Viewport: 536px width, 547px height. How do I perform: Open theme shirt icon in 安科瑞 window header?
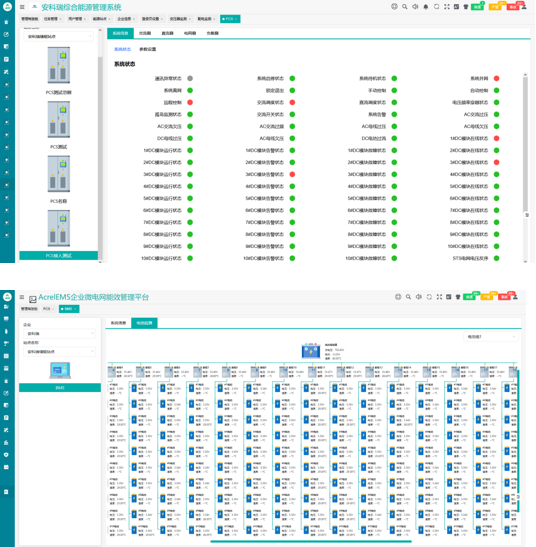(466, 7)
